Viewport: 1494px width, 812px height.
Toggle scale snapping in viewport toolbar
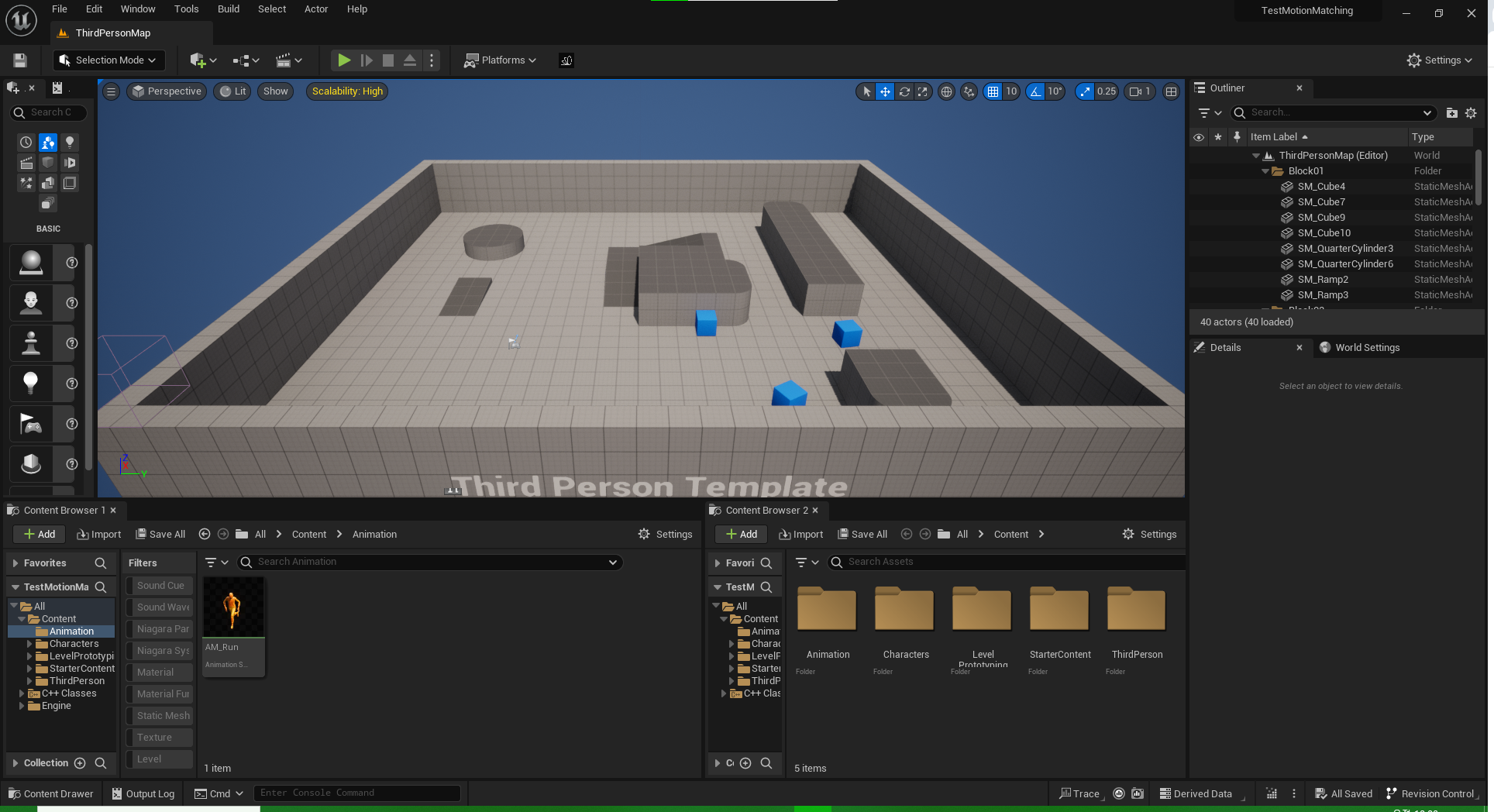tap(1085, 91)
